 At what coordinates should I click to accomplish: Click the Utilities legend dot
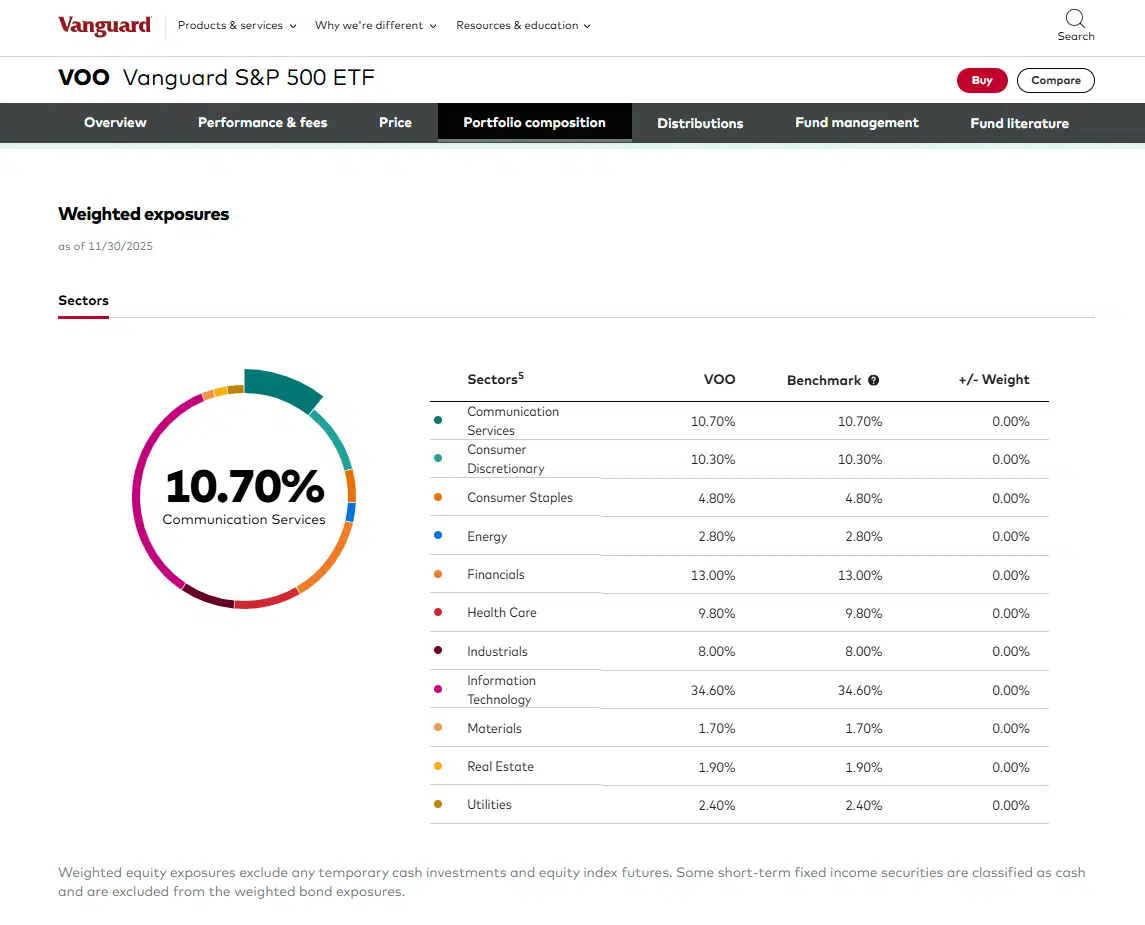(x=438, y=805)
